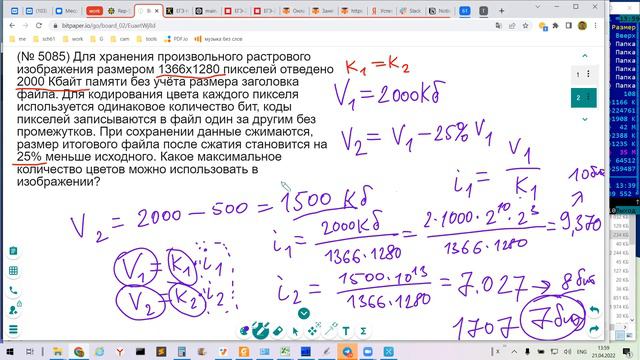Image resolution: width=640 pixels, height=360 pixels.
Task: Switch the ENG input language
Action: coord(582,351)
